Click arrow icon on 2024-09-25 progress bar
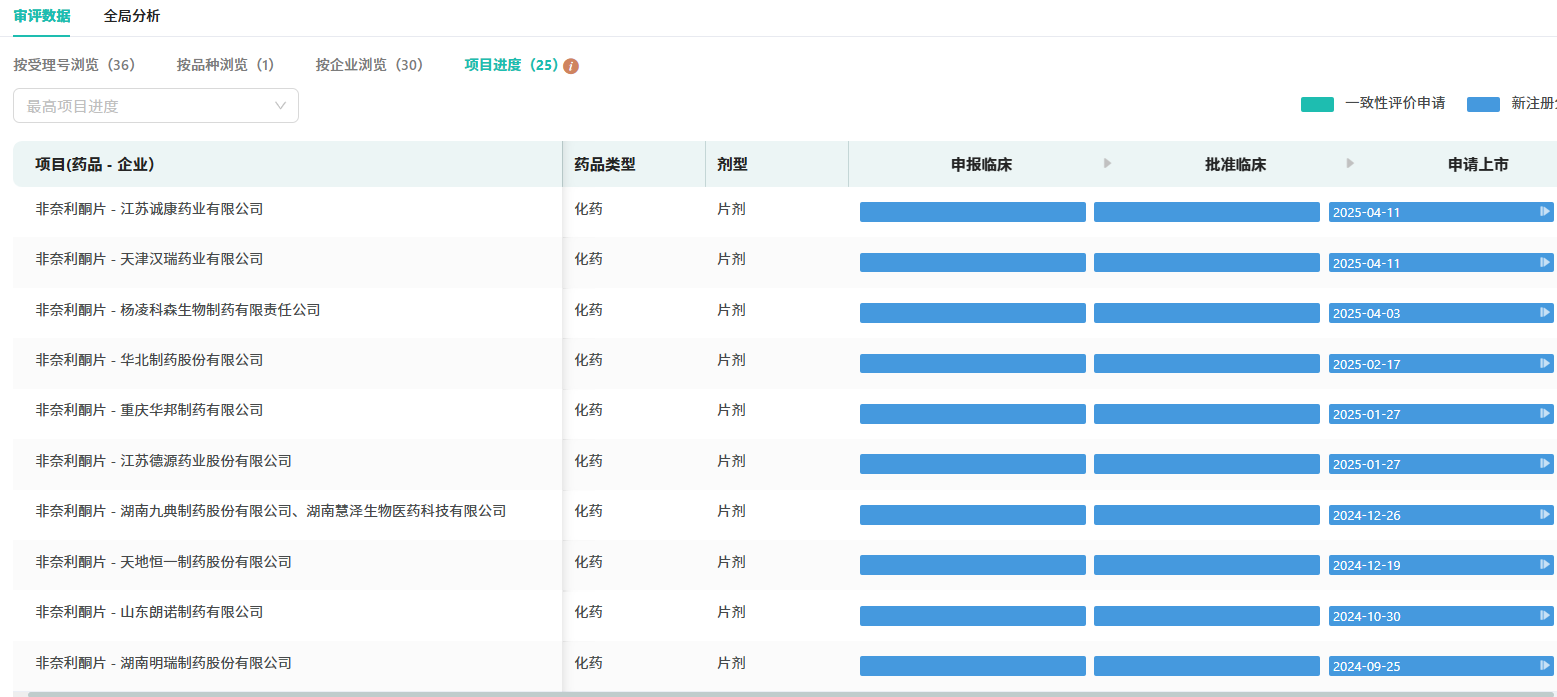The image size is (1557, 697). point(1544,666)
